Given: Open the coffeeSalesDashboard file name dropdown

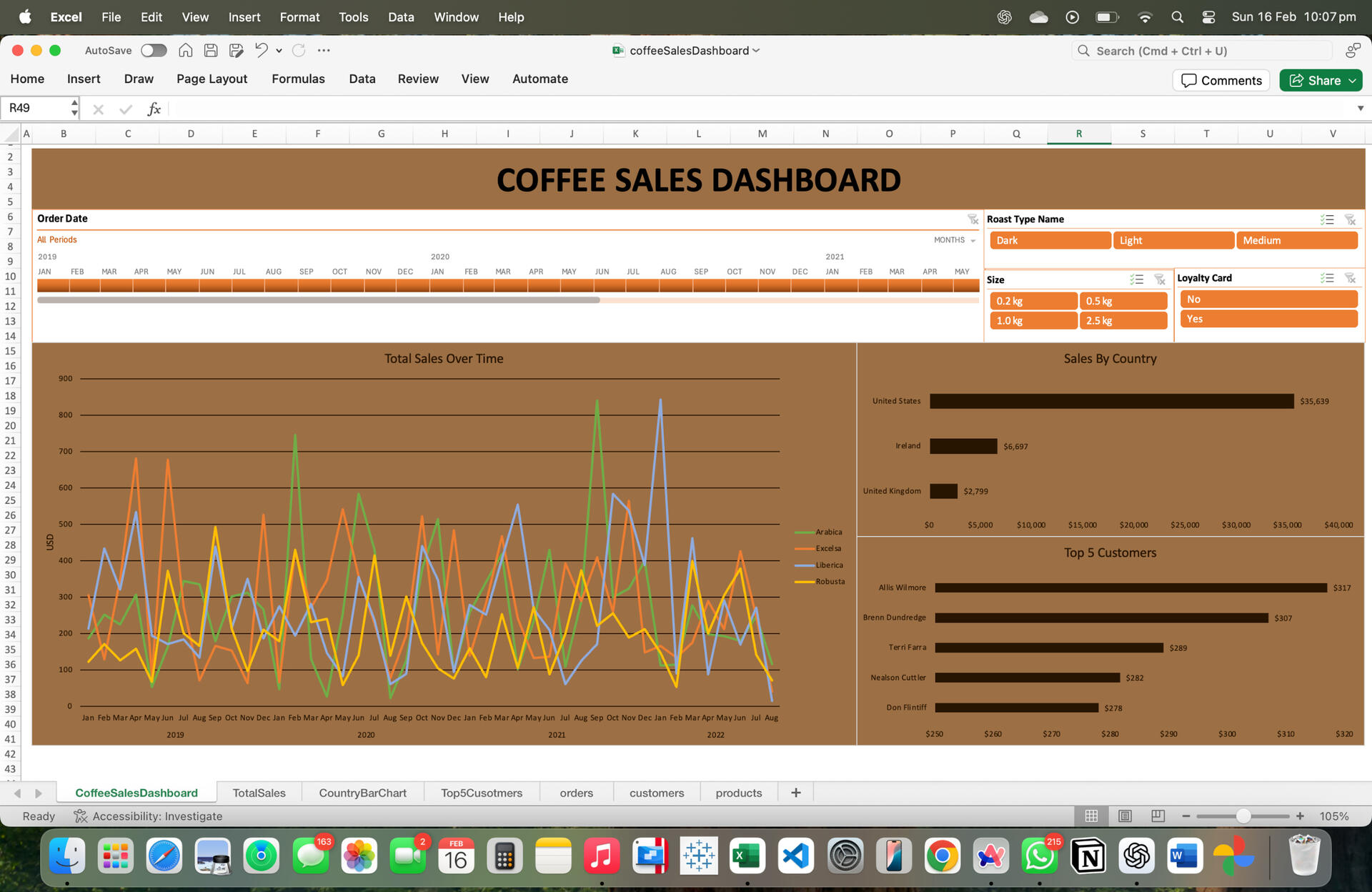Looking at the screenshot, I should (x=756, y=50).
